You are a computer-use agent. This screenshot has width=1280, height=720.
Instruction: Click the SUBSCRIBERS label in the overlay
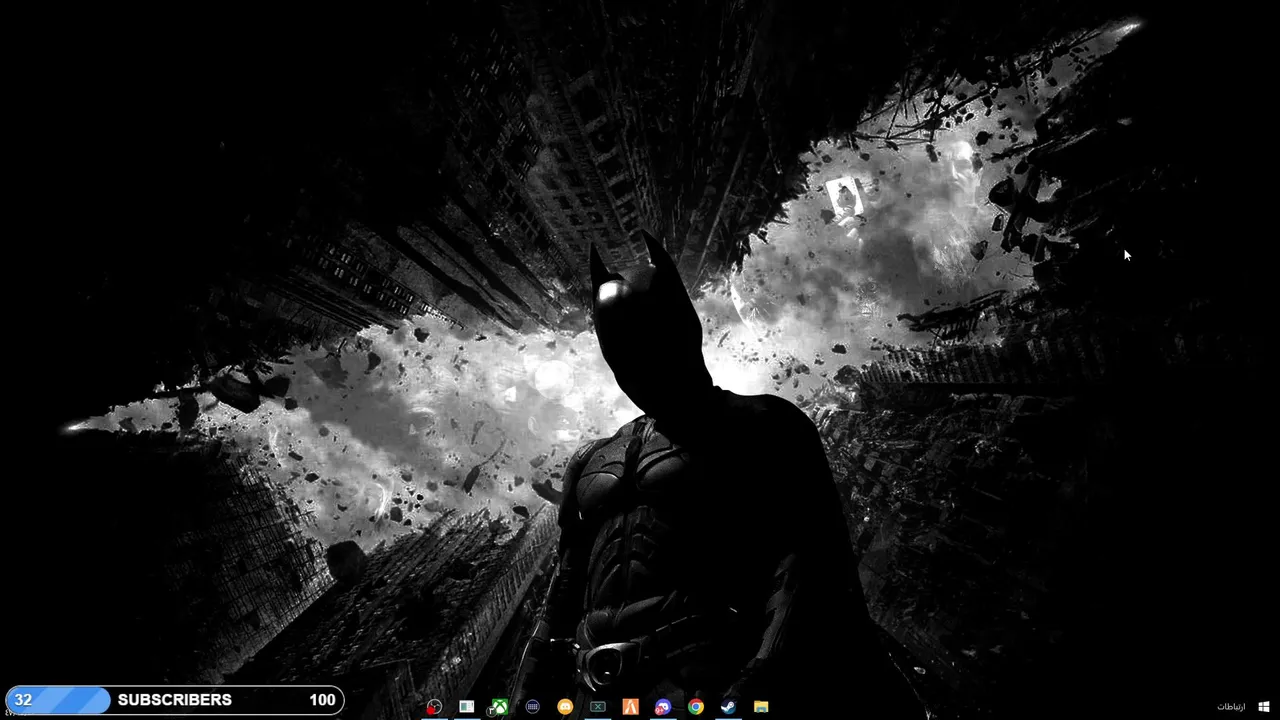[175, 700]
